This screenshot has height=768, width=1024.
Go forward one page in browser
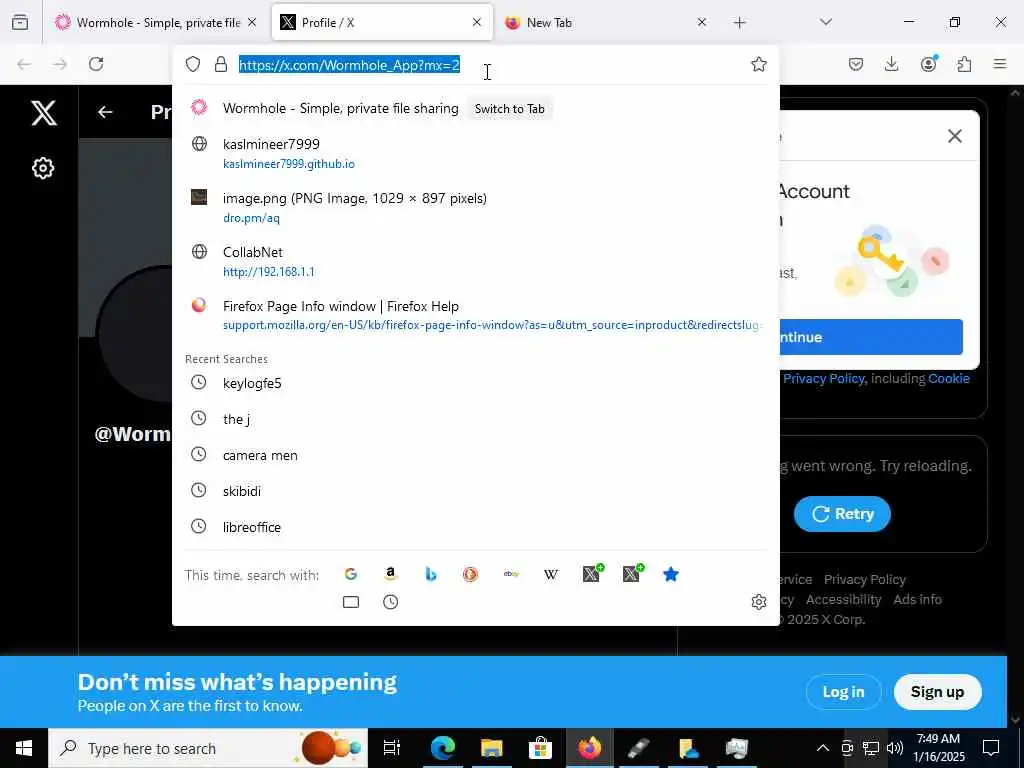click(x=60, y=64)
